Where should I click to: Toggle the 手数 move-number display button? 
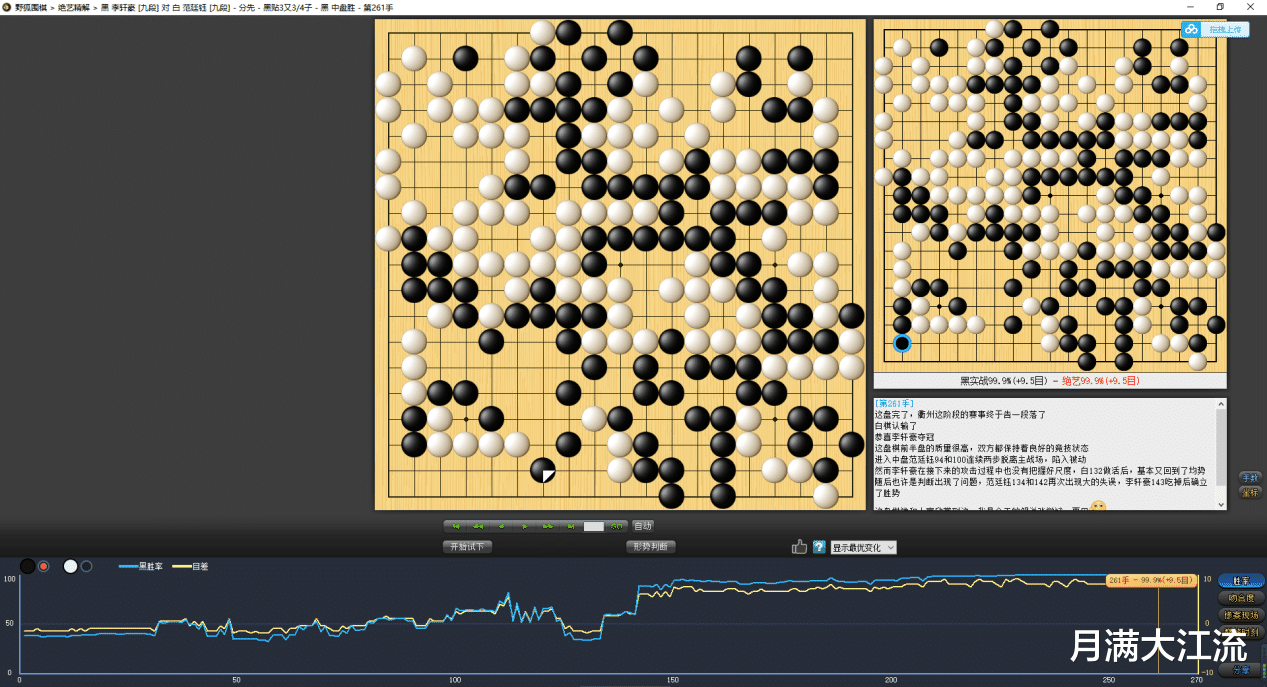(x=1249, y=477)
